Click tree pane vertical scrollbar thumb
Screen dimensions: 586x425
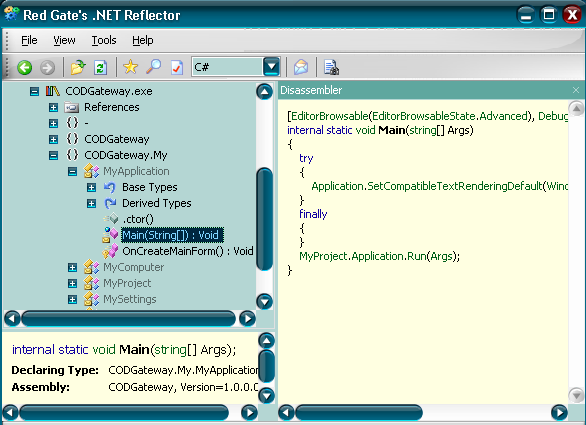point(265,219)
